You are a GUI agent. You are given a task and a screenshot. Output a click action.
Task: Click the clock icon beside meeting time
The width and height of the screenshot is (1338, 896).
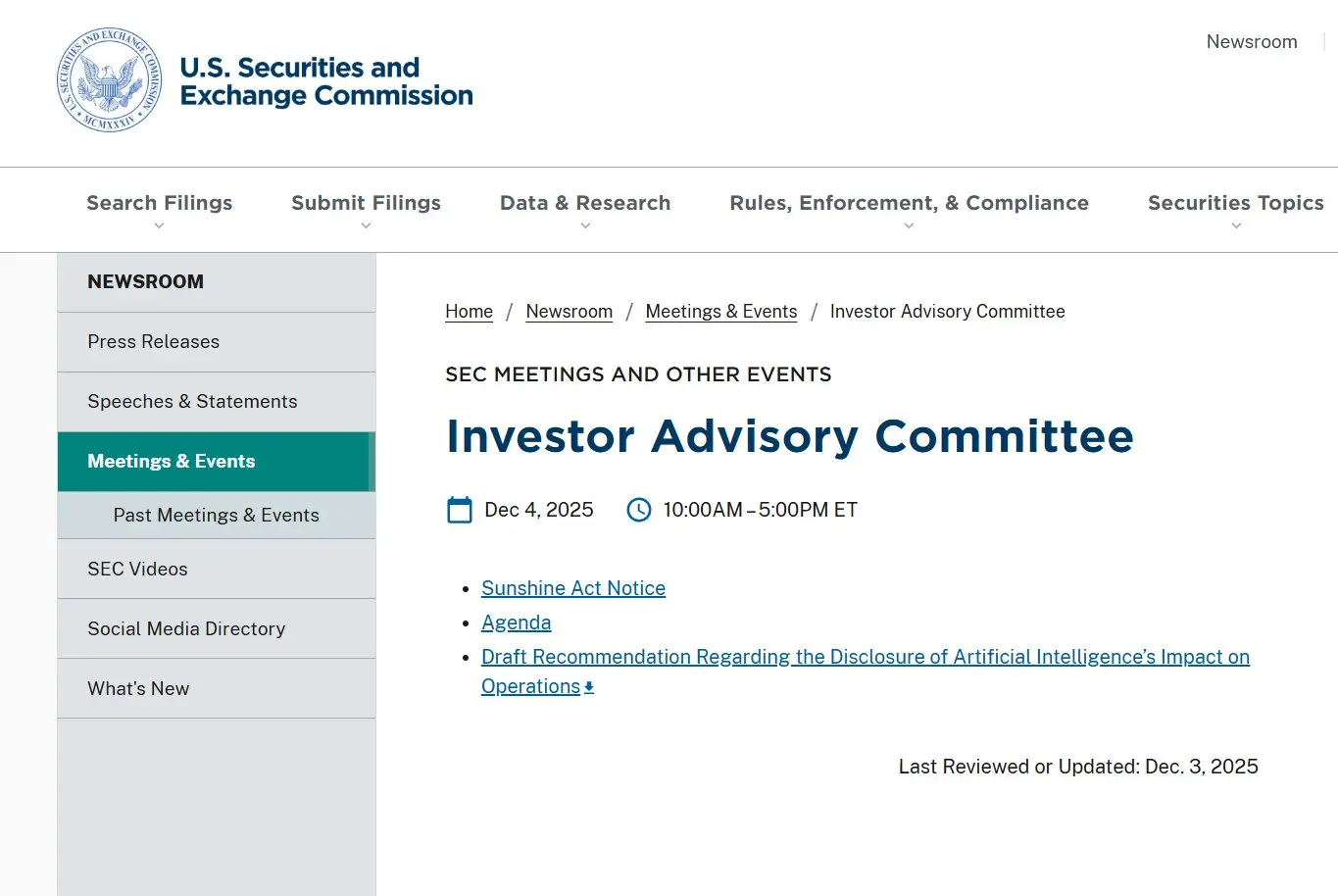639,510
